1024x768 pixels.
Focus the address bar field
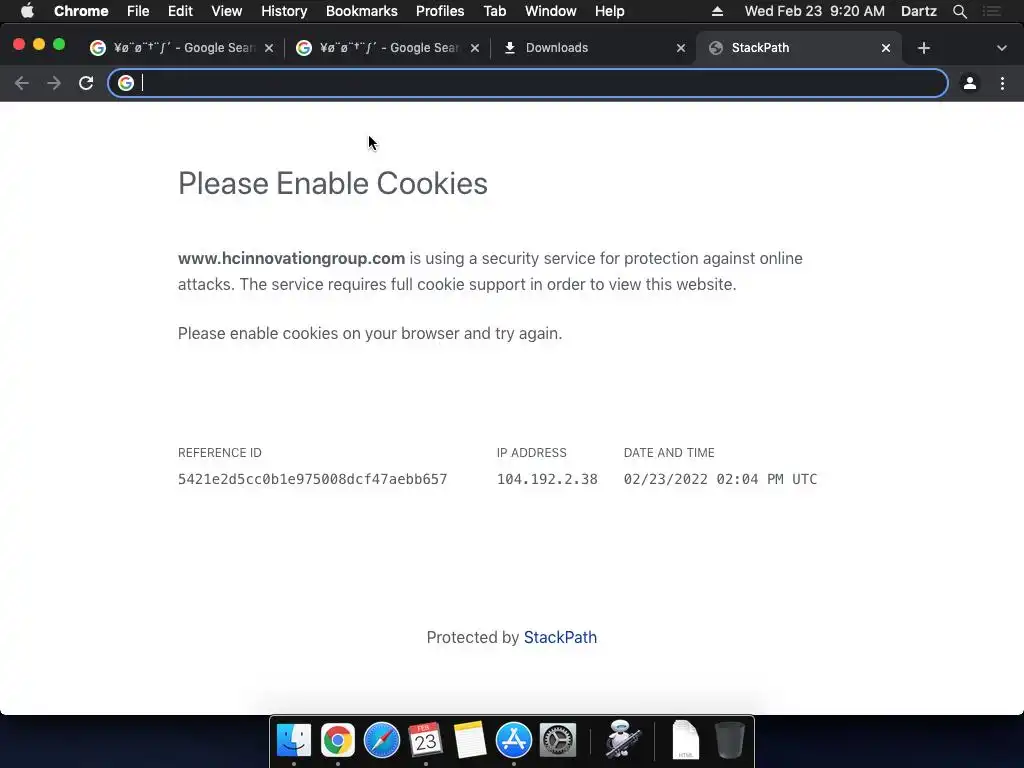[x=528, y=83]
